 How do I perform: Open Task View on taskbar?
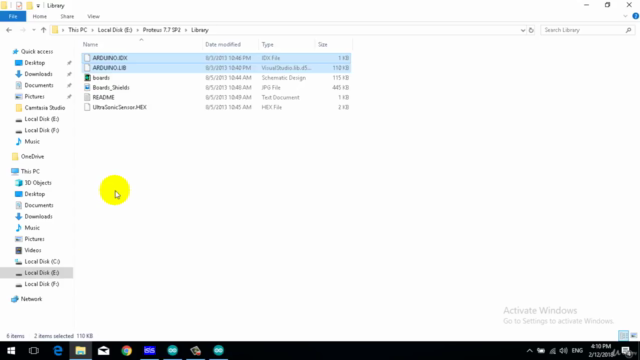click(34, 351)
